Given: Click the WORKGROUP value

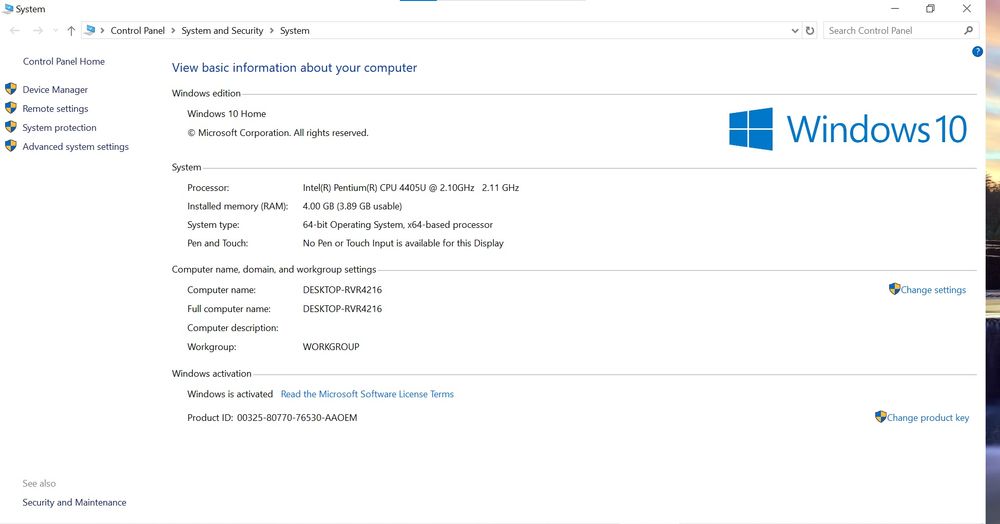Looking at the screenshot, I should click(x=331, y=347).
